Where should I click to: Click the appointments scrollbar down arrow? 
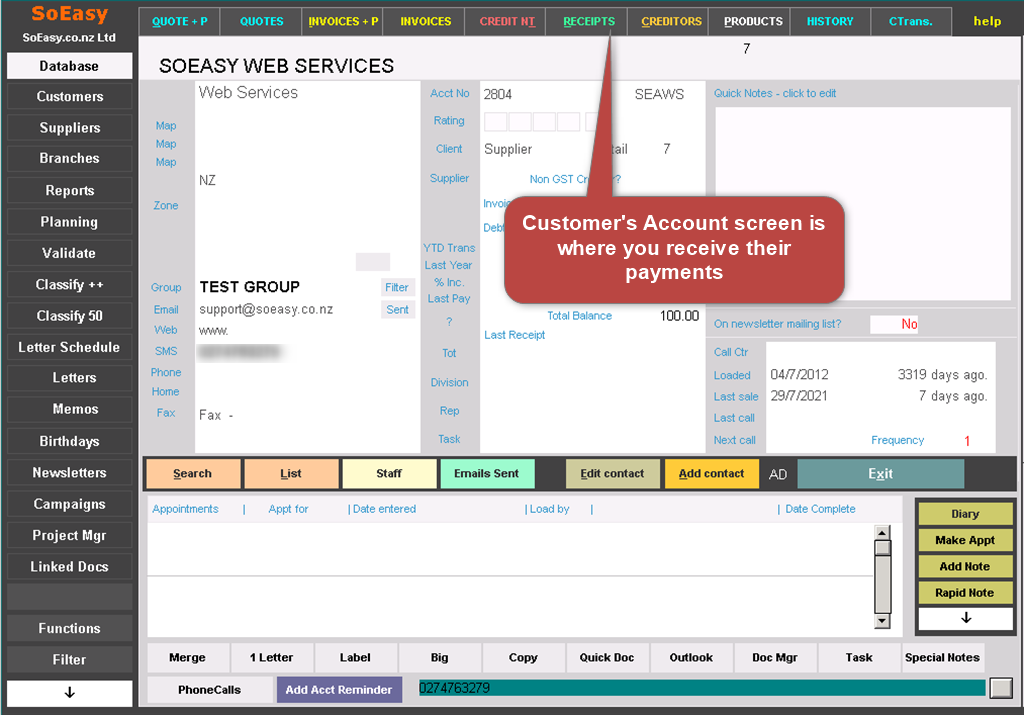click(882, 621)
